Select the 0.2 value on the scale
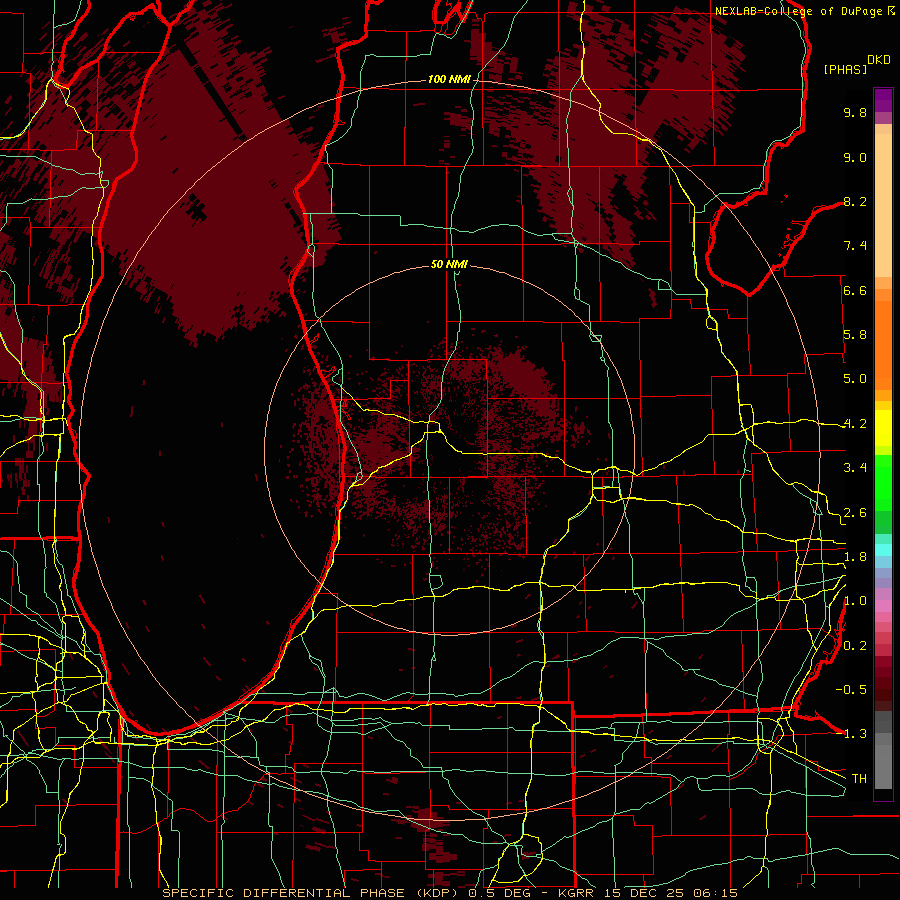 [855, 646]
